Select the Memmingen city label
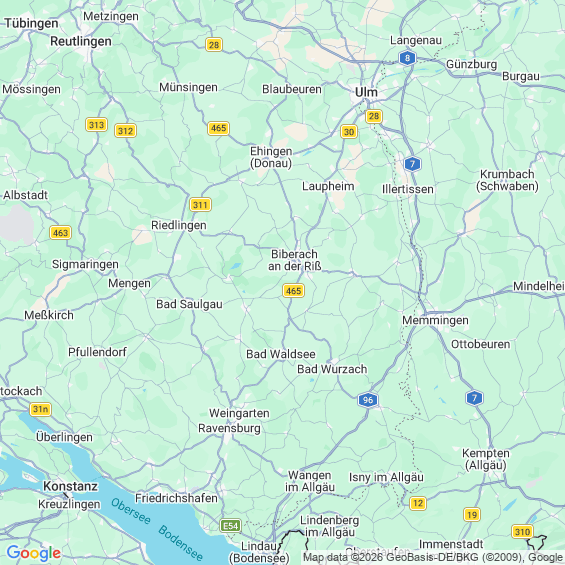Screen dimensions: 565x565 click(x=435, y=320)
